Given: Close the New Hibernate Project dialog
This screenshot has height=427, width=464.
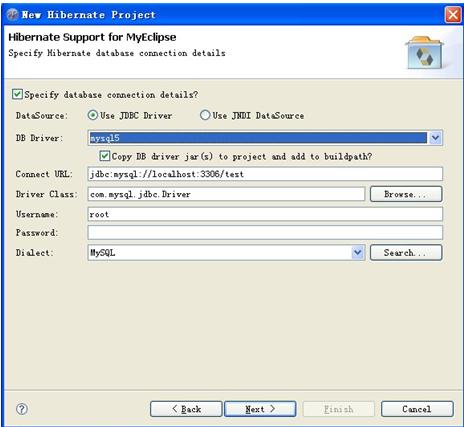Looking at the screenshot, I should pos(453,15).
